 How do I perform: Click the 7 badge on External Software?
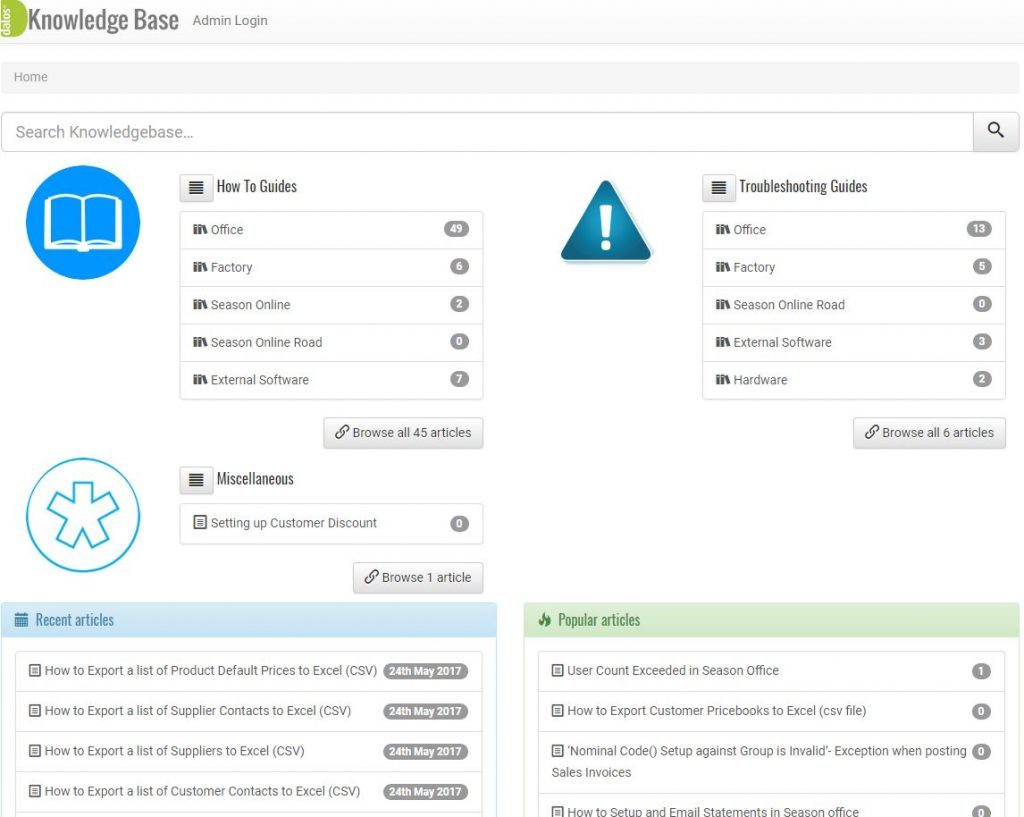(x=459, y=379)
